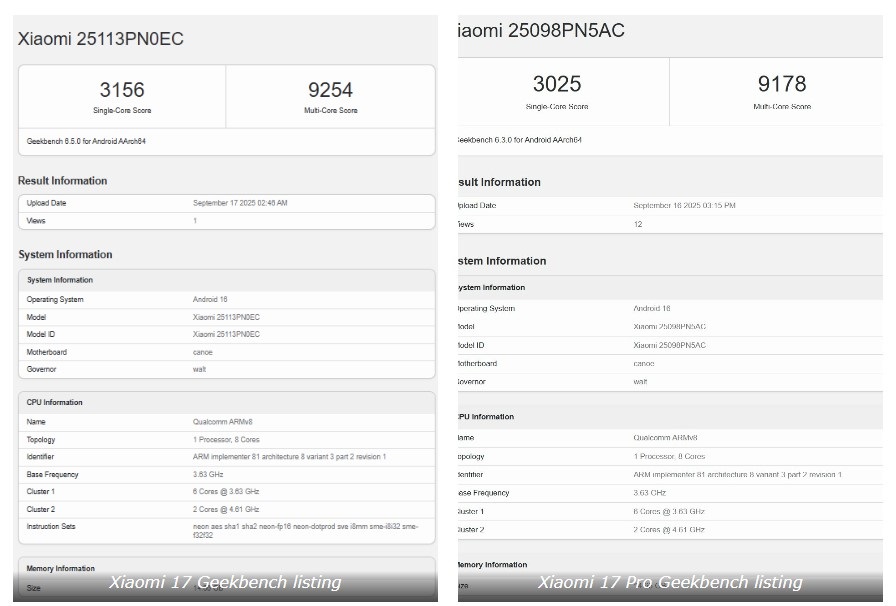Click the Model ID value Xiaomi 25098PN5AC
This screenshot has height=606, width=896.
pyautogui.click(x=669, y=345)
